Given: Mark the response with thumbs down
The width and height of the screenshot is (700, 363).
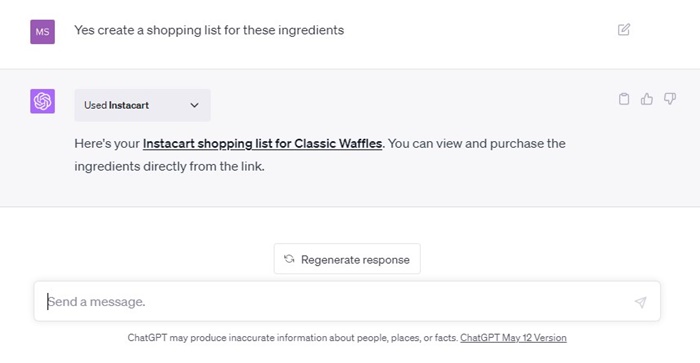Looking at the screenshot, I should 670,99.
